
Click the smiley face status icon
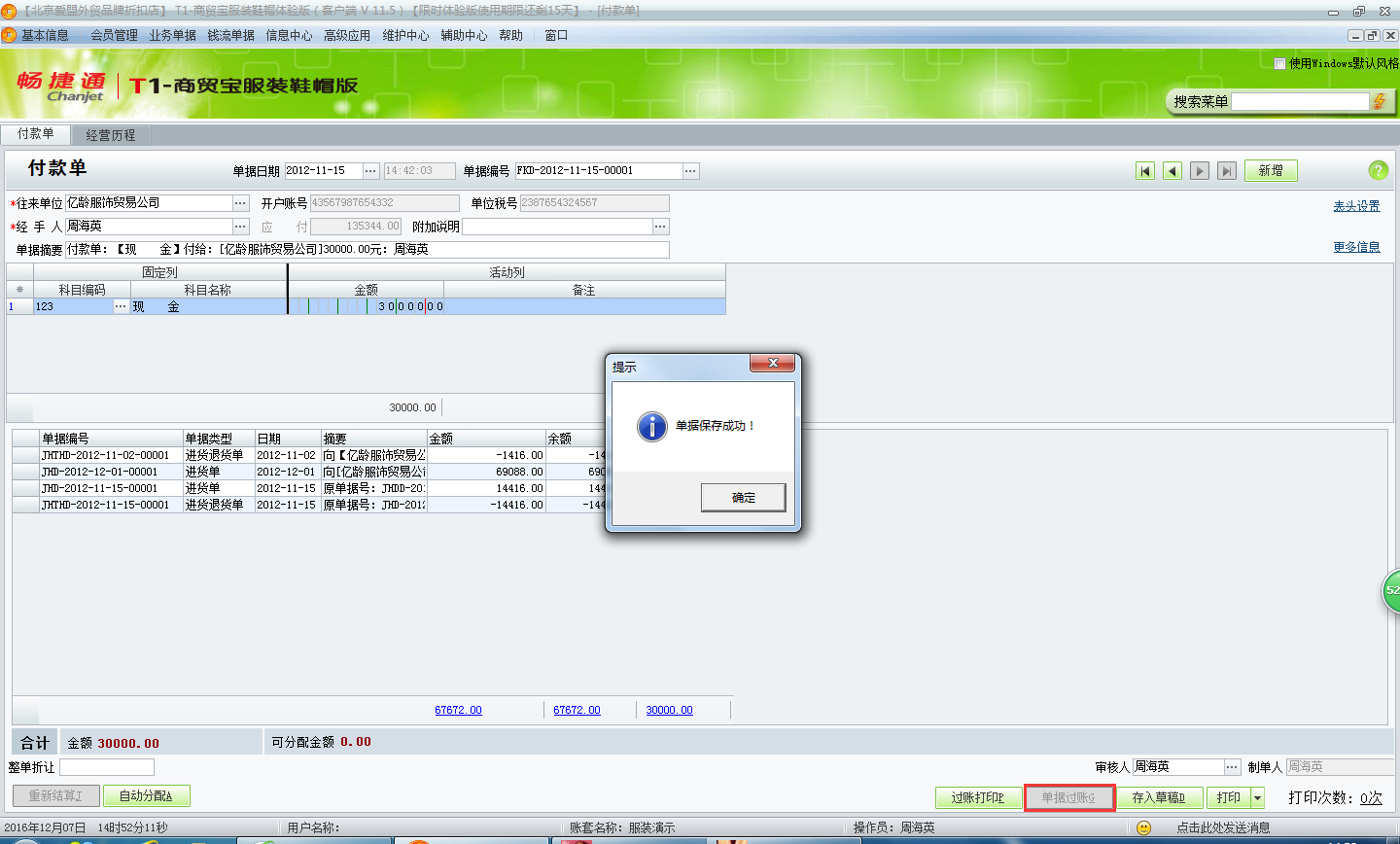pos(1144,827)
